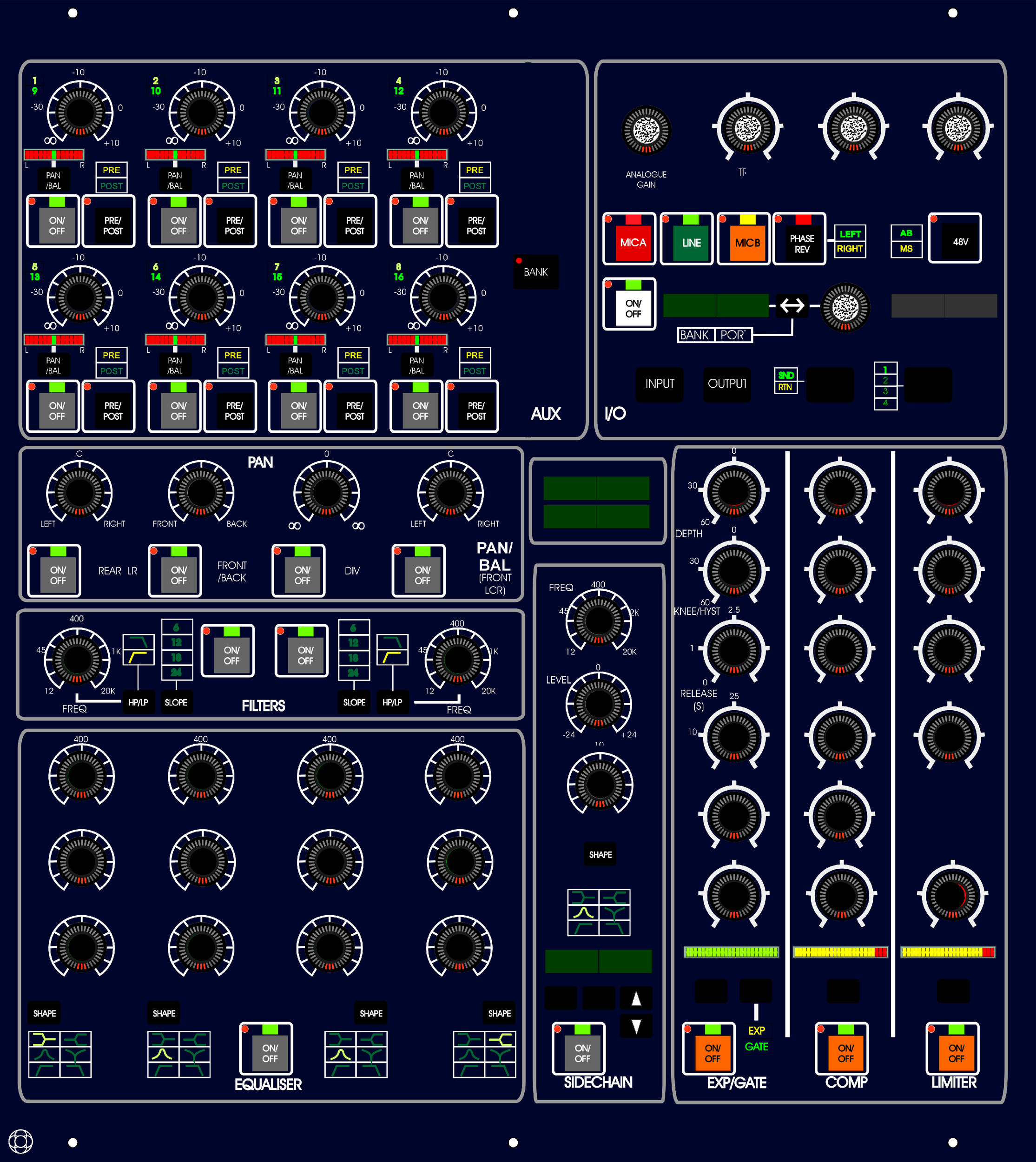Click the Sidechain LEVEL knob

coord(598,704)
